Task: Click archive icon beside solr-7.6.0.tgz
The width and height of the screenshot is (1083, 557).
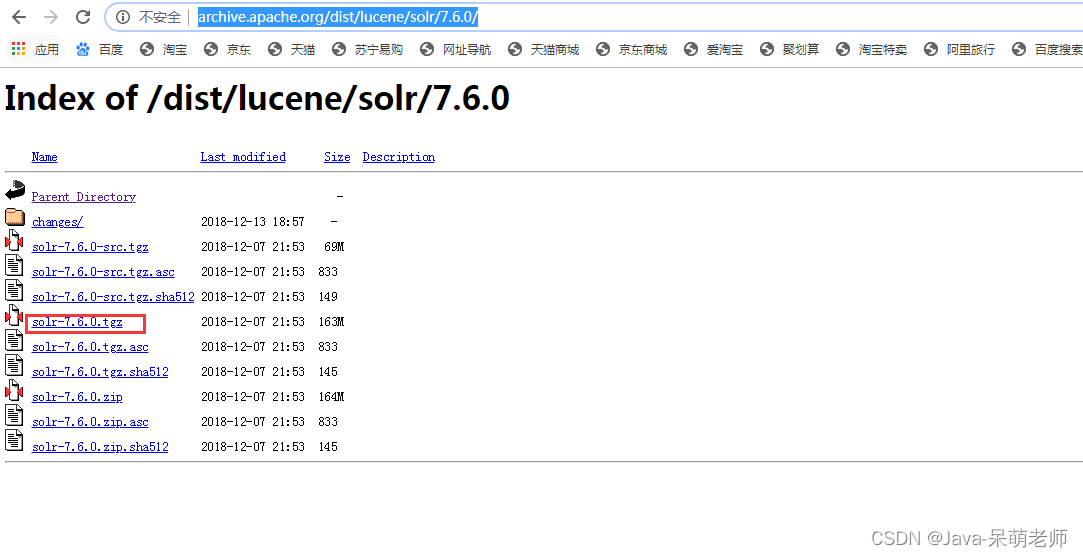Action: click(x=15, y=315)
